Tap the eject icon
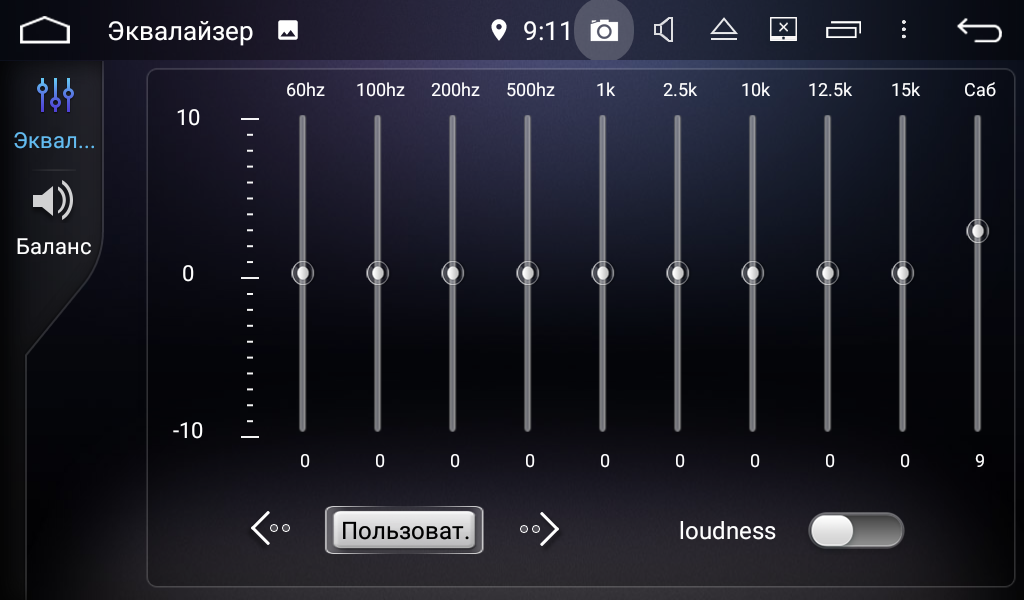The width and height of the screenshot is (1024, 600). [x=724, y=30]
